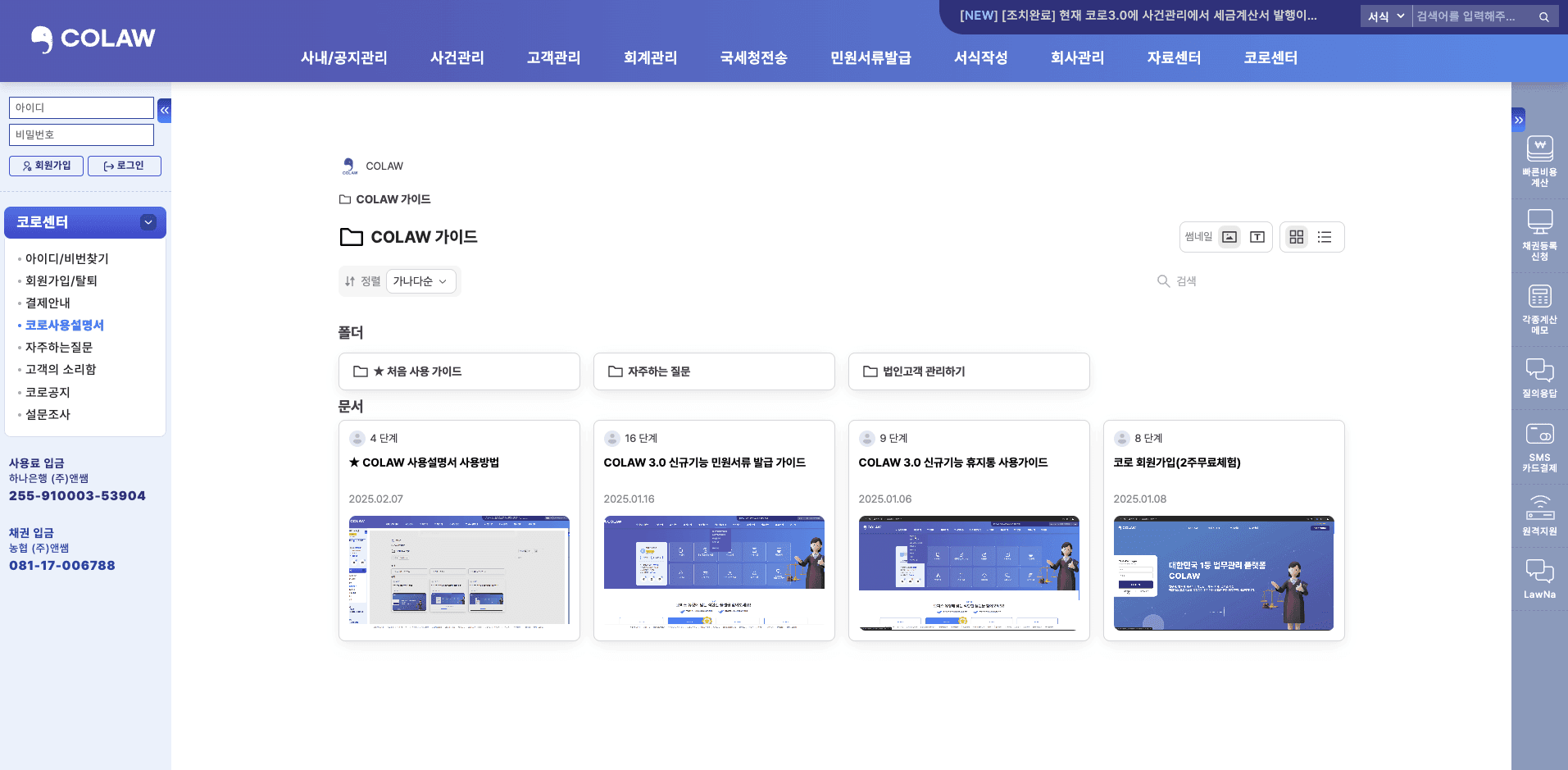Click the COLAW author avatar icon

(x=350, y=166)
